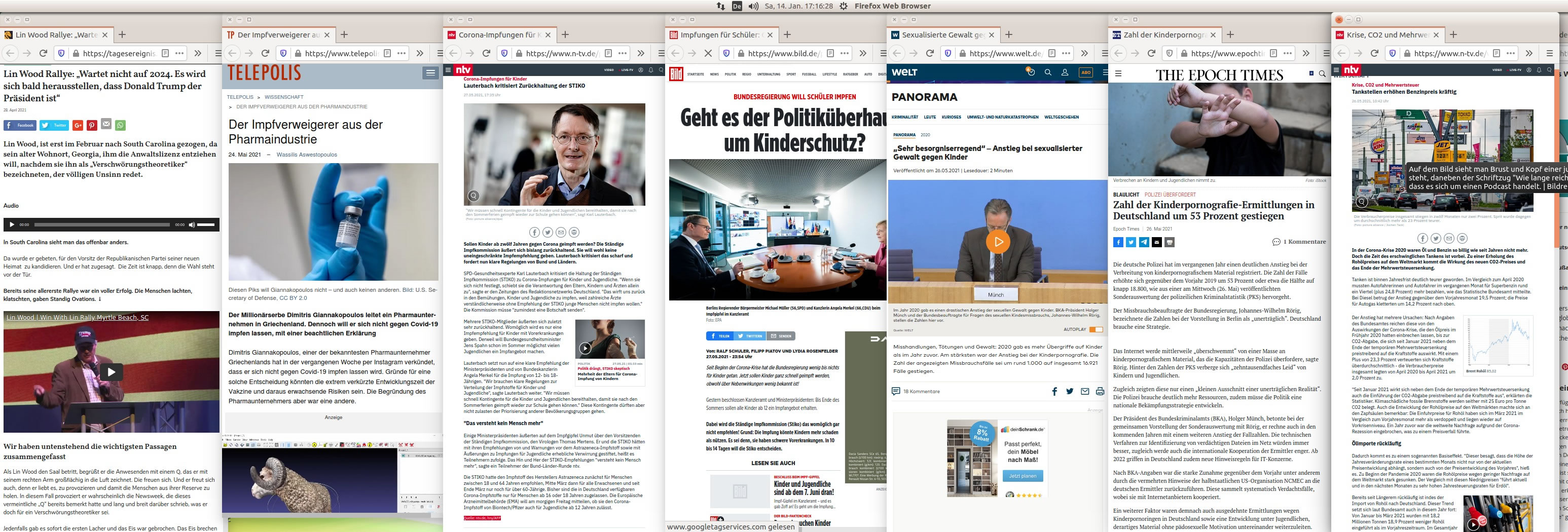
Task: Share Lin Wood article on Google Plus
Action: click(77, 125)
